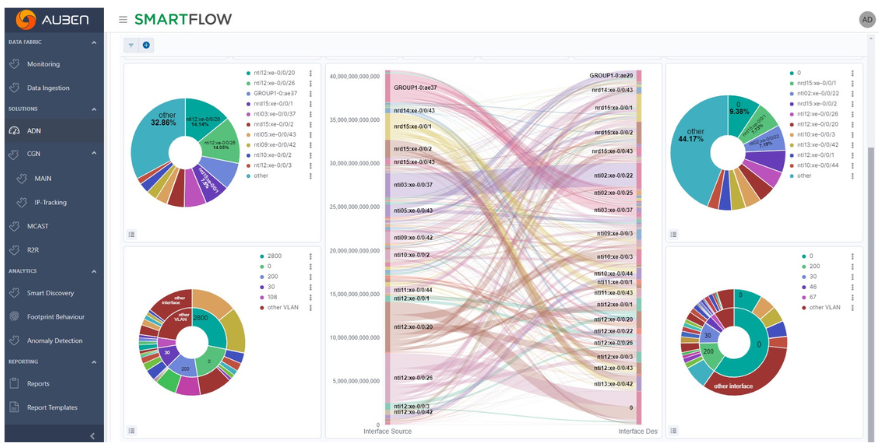
Task: Toggle nti05:xe-0/0/43 legend entry
Action: point(270,135)
